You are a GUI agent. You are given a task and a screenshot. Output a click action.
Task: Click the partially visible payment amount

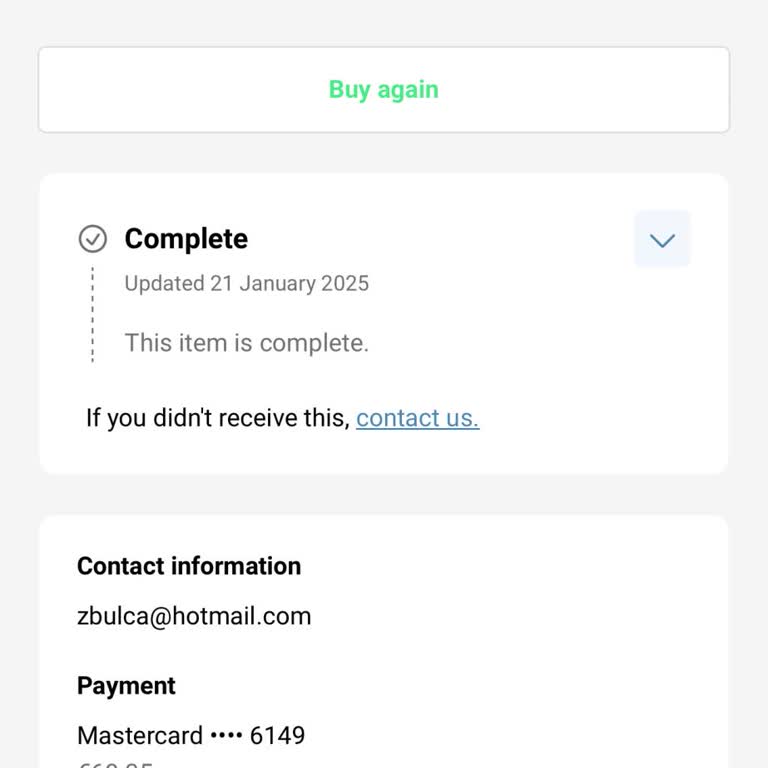pyautogui.click(x=115, y=764)
